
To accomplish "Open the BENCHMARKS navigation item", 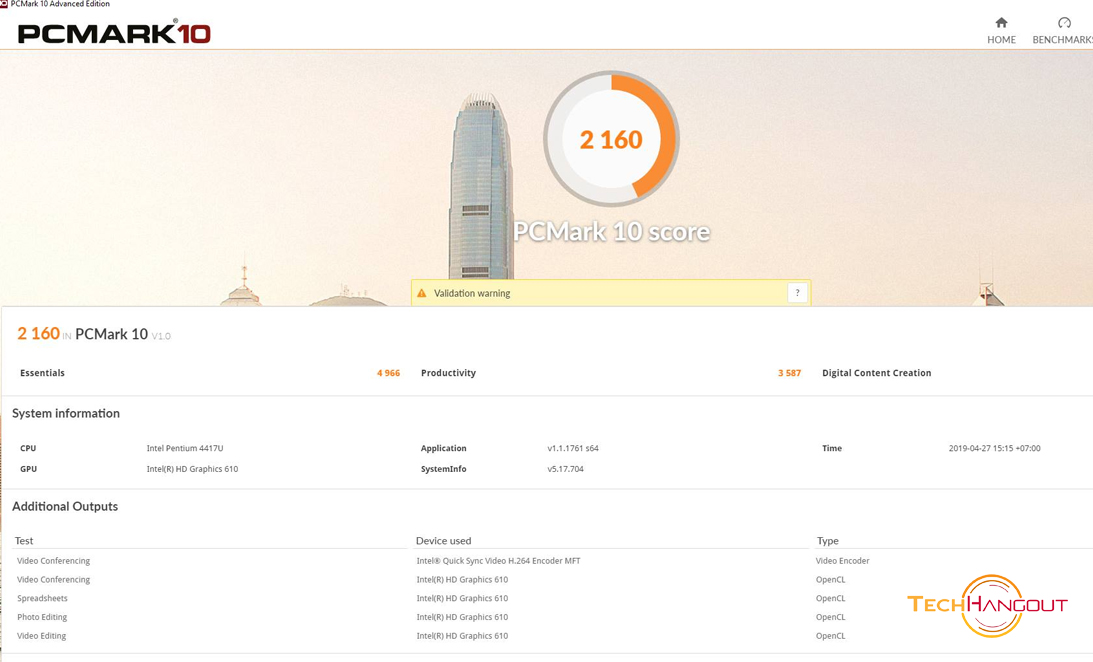I will pyautogui.click(x=1062, y=31).
